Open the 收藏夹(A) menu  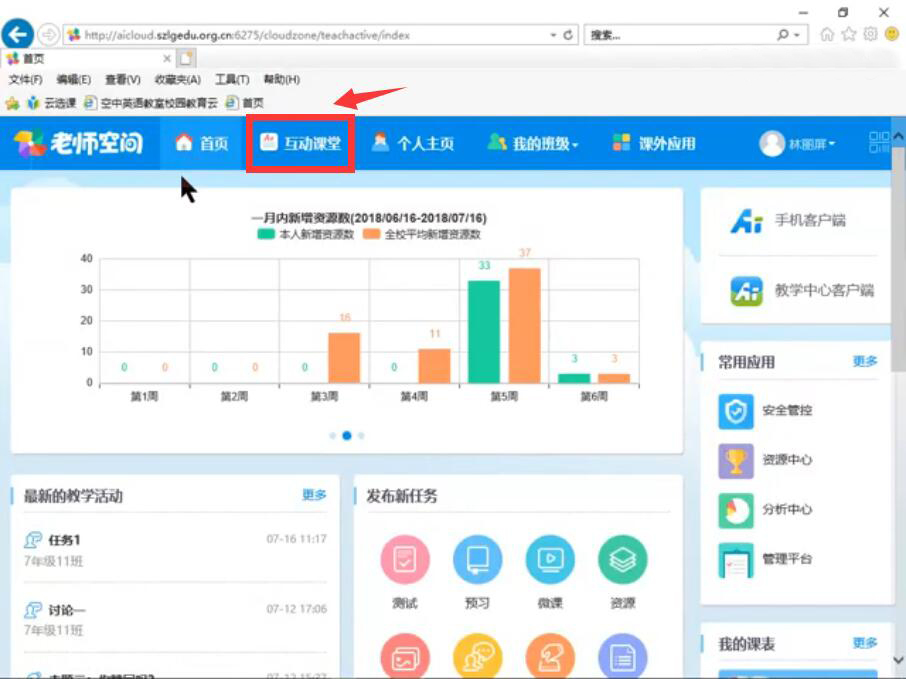point(178,80)
